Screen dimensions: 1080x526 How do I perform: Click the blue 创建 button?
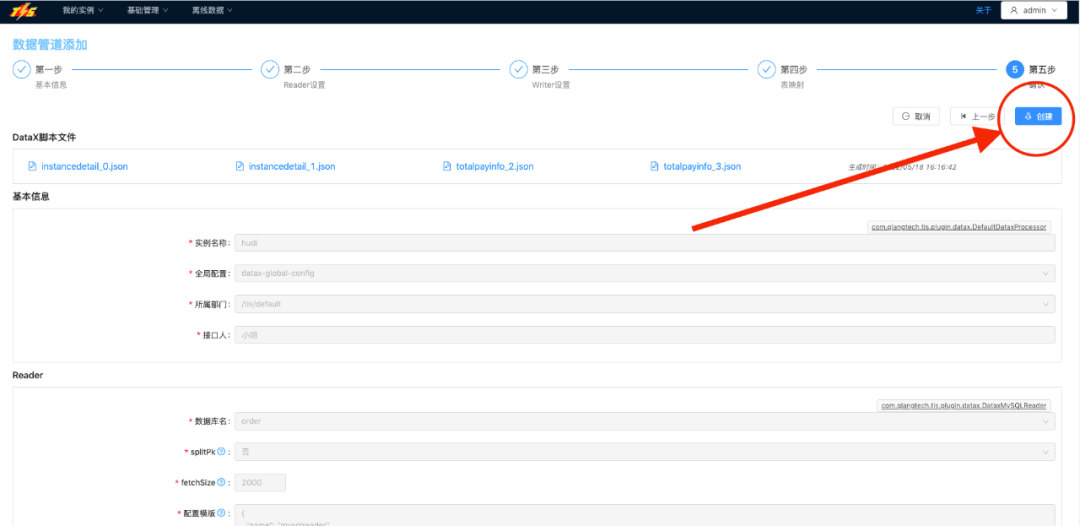[1038, 116]
